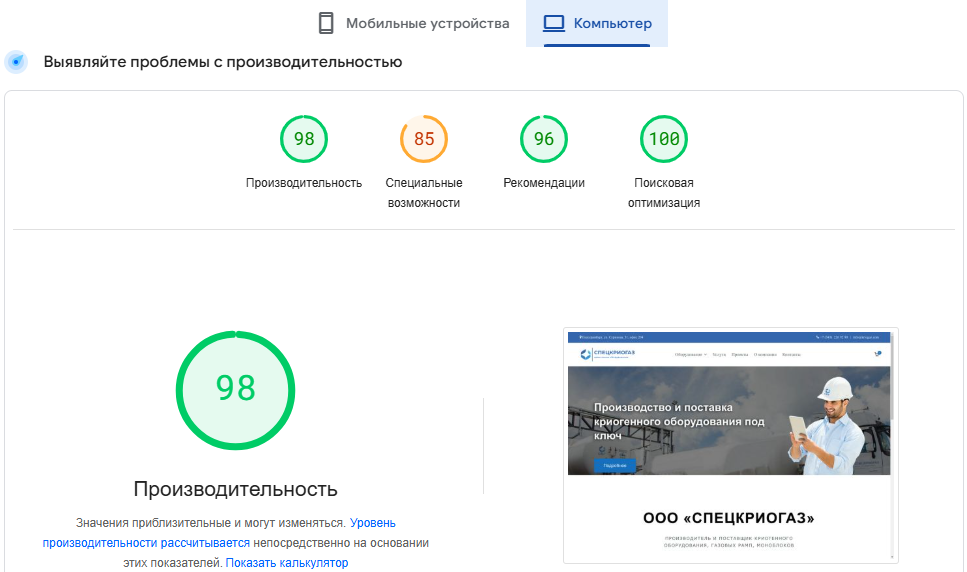
Task: Open Специальные возможности score gauge 85
Action: click(424, 139)
